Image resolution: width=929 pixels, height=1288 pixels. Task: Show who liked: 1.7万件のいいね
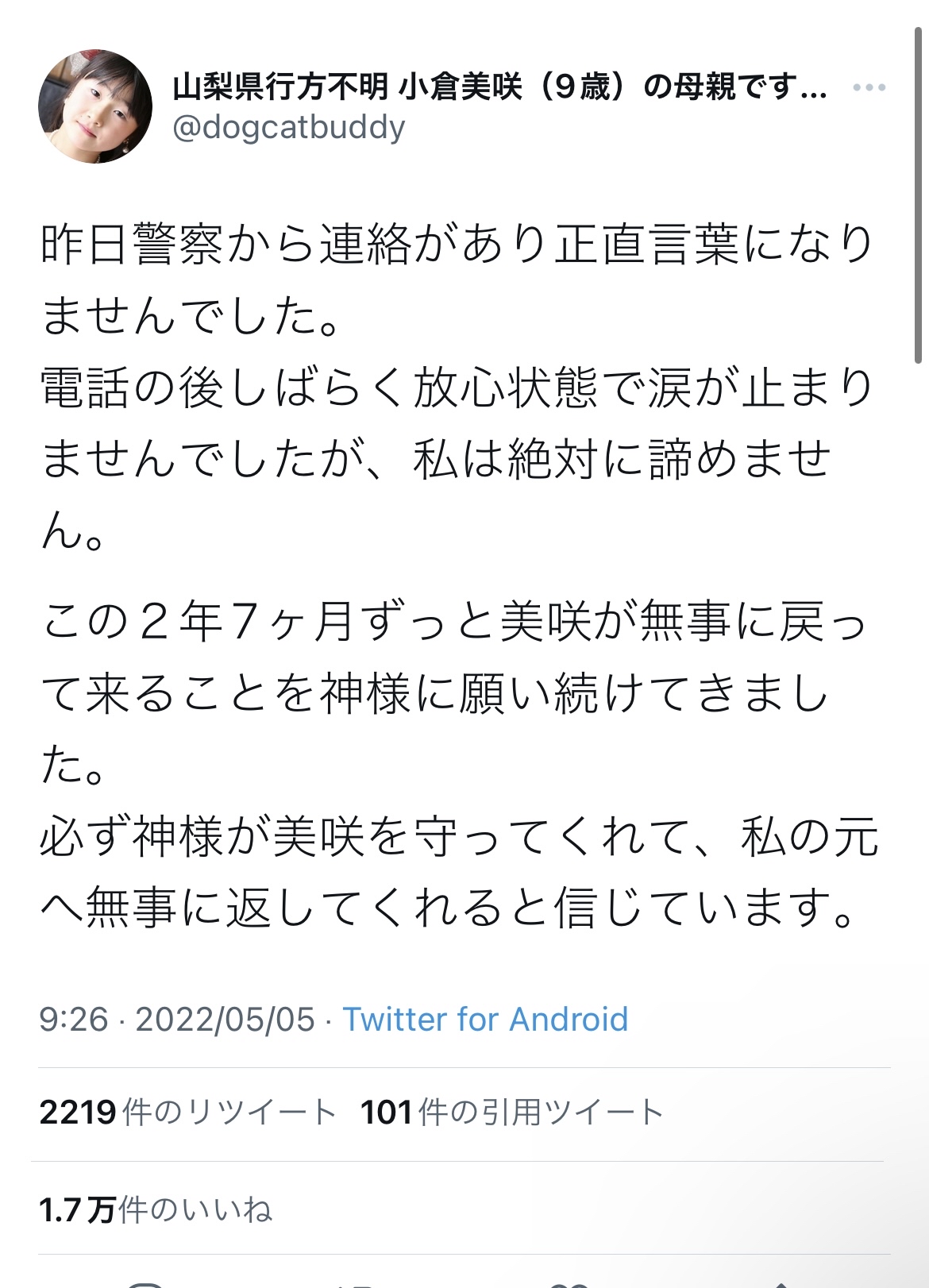(x=156, y=1209)
